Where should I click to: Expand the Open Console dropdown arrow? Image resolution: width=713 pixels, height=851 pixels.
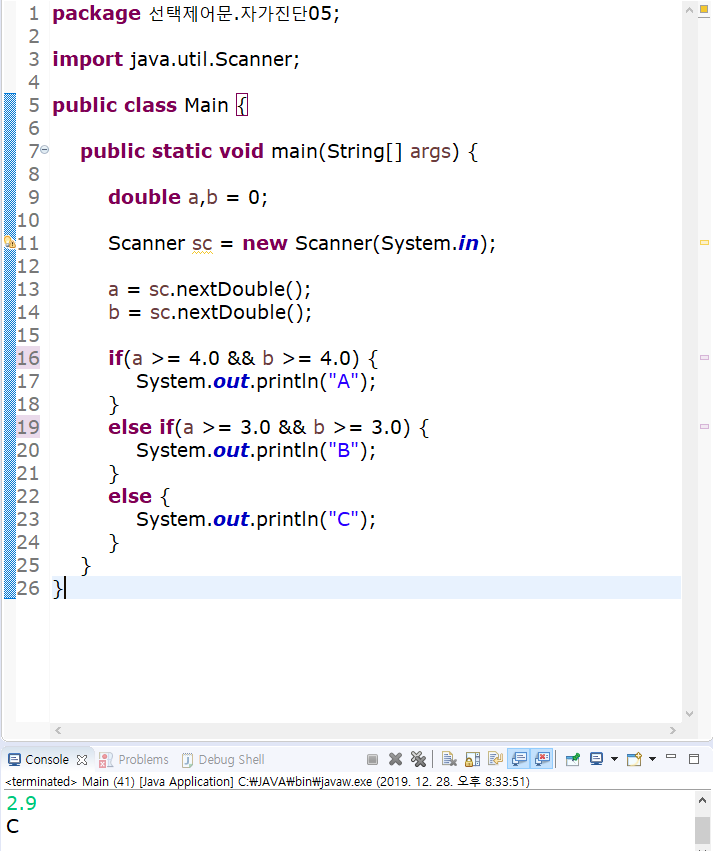coord(653,759)
